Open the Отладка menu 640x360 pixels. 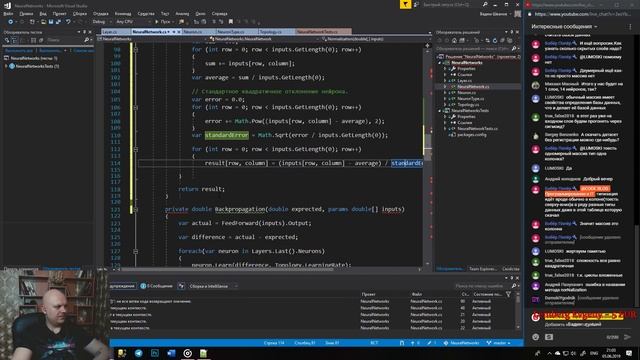100,13
